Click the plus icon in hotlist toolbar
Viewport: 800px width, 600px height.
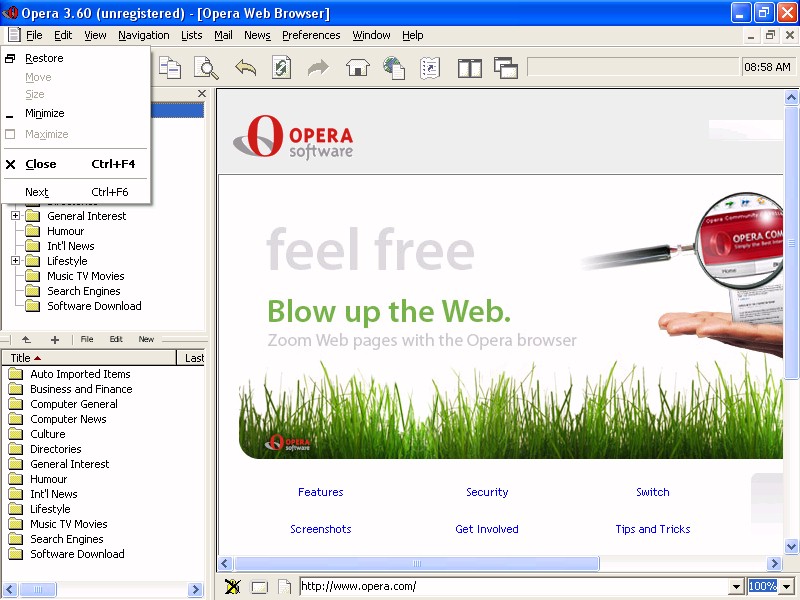click(x=55, y=339)
